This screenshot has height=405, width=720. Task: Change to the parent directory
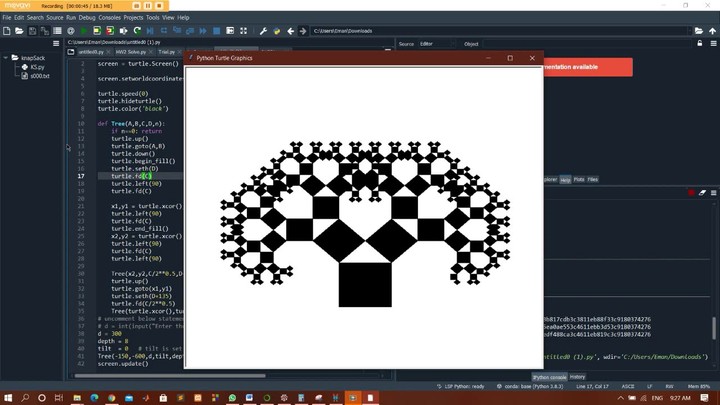pyautogui.click(x=712, y=31)
